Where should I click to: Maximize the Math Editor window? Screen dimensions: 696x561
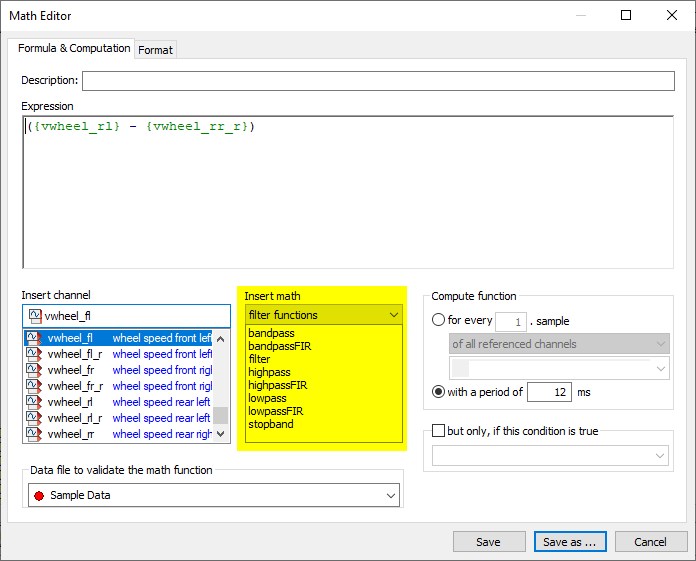tap(626, 15)
